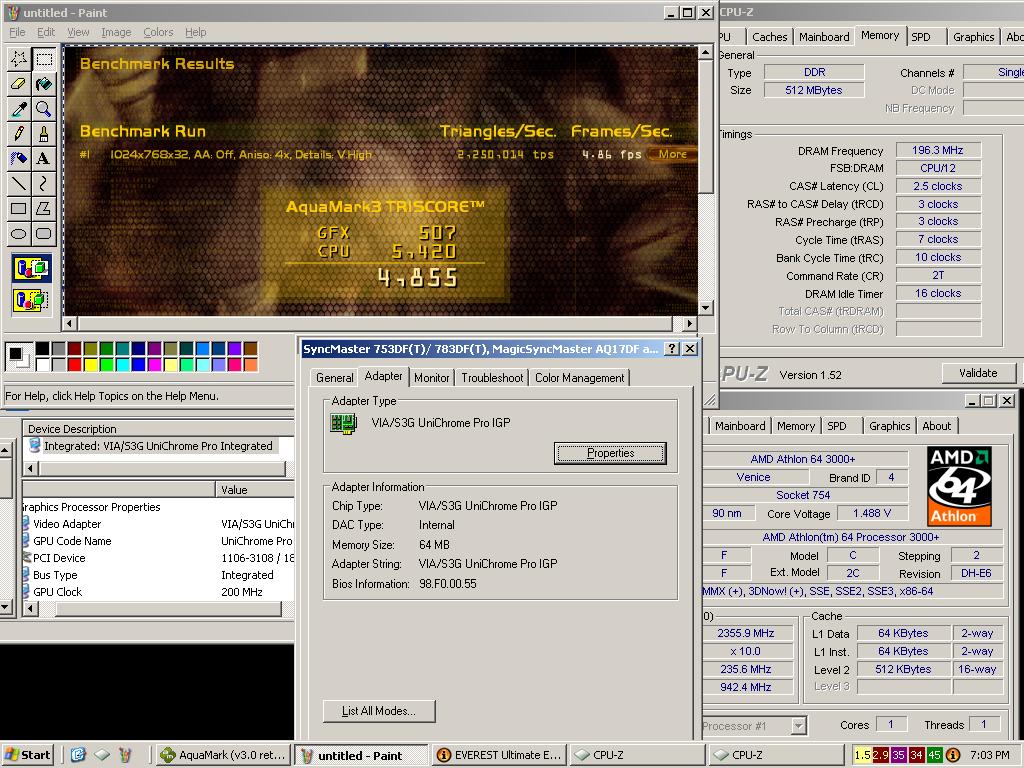Select the PCI Device row in EVEREST
The width and height of the screenshot is (1024, 768).
click(x=157, y=558)
